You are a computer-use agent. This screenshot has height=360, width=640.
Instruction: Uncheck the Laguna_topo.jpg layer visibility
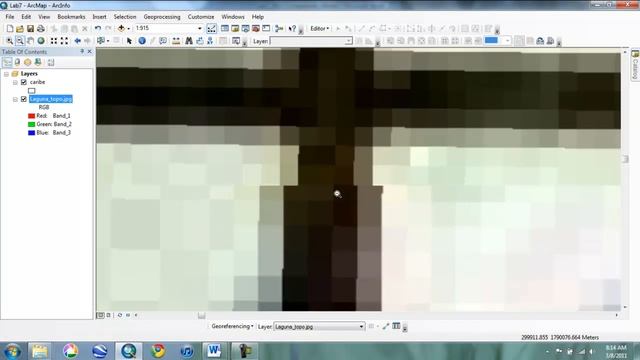(x=24, y=99)
